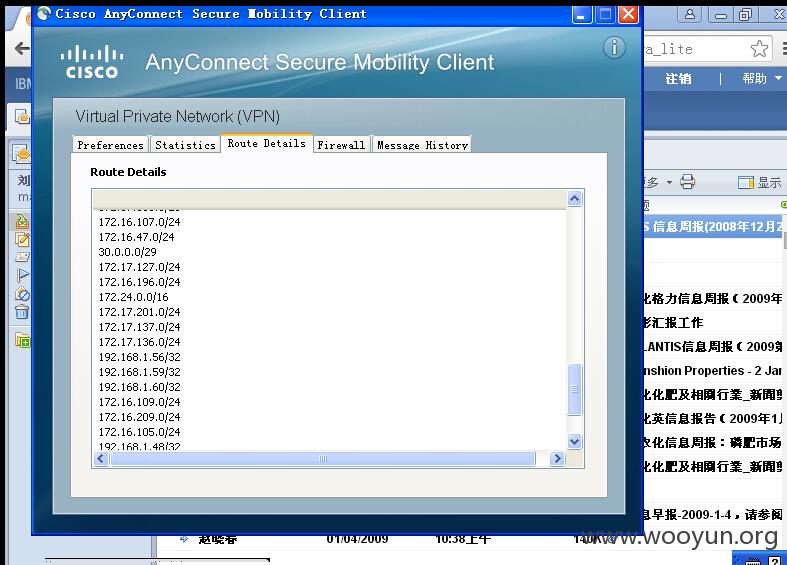The width and height of the screenshot is (787, 565).
Task: Open the email about nshion Properties - 2 Jan
Action: pos(713,371)
